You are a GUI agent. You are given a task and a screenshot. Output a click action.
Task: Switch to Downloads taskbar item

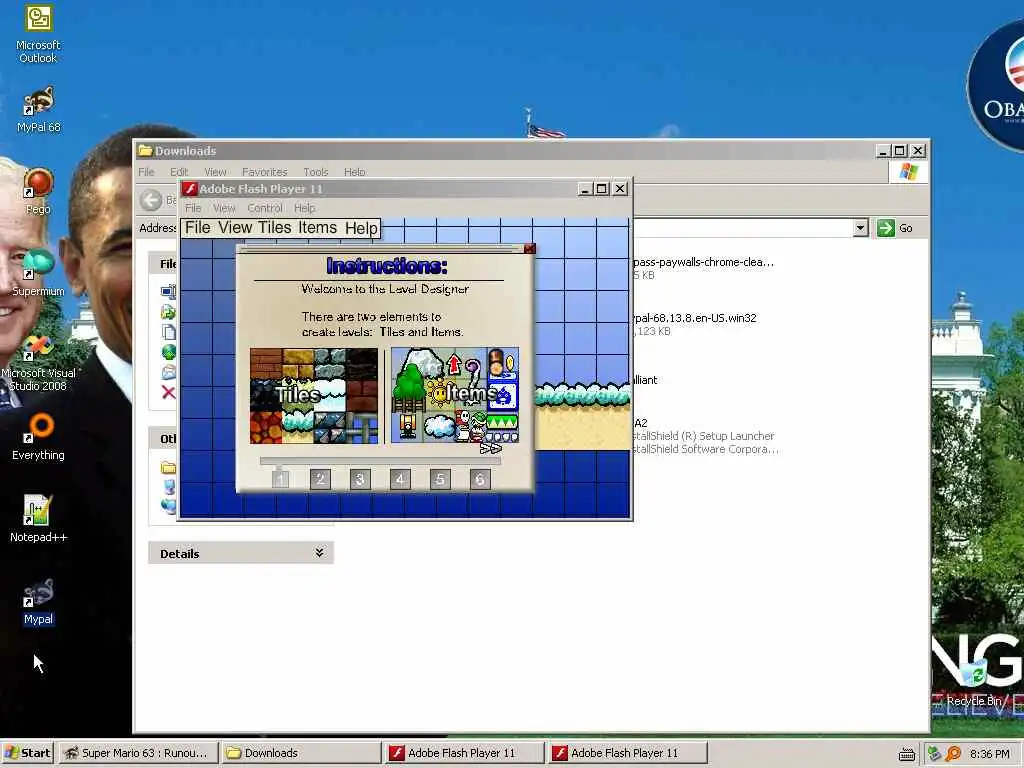[300, 753]
